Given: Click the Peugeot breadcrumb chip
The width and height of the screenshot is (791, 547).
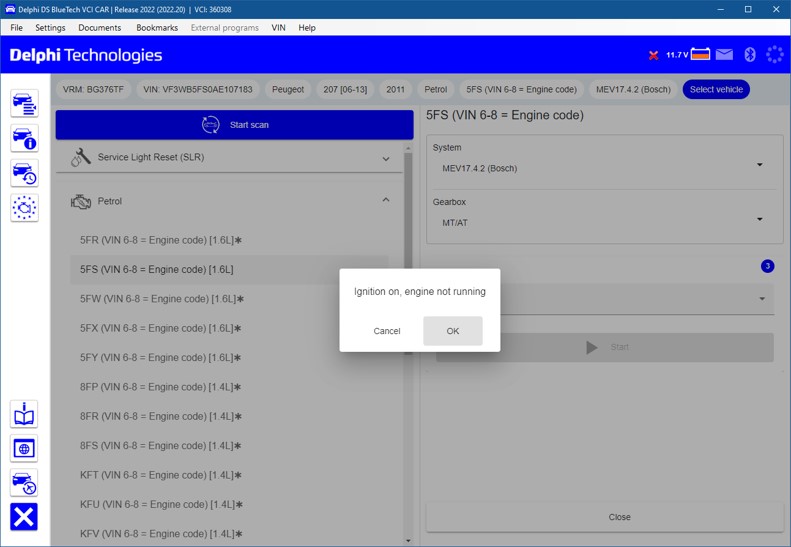Looking at the screenshot, I should 288,89.
